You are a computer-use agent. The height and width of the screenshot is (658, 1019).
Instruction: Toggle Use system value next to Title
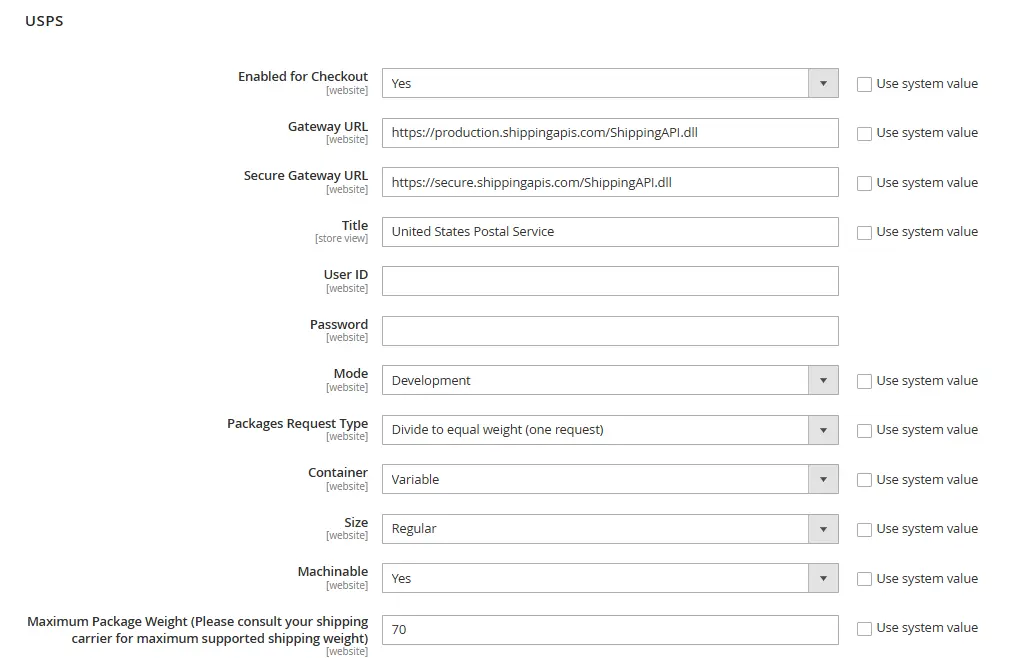(x=864, y=232)
